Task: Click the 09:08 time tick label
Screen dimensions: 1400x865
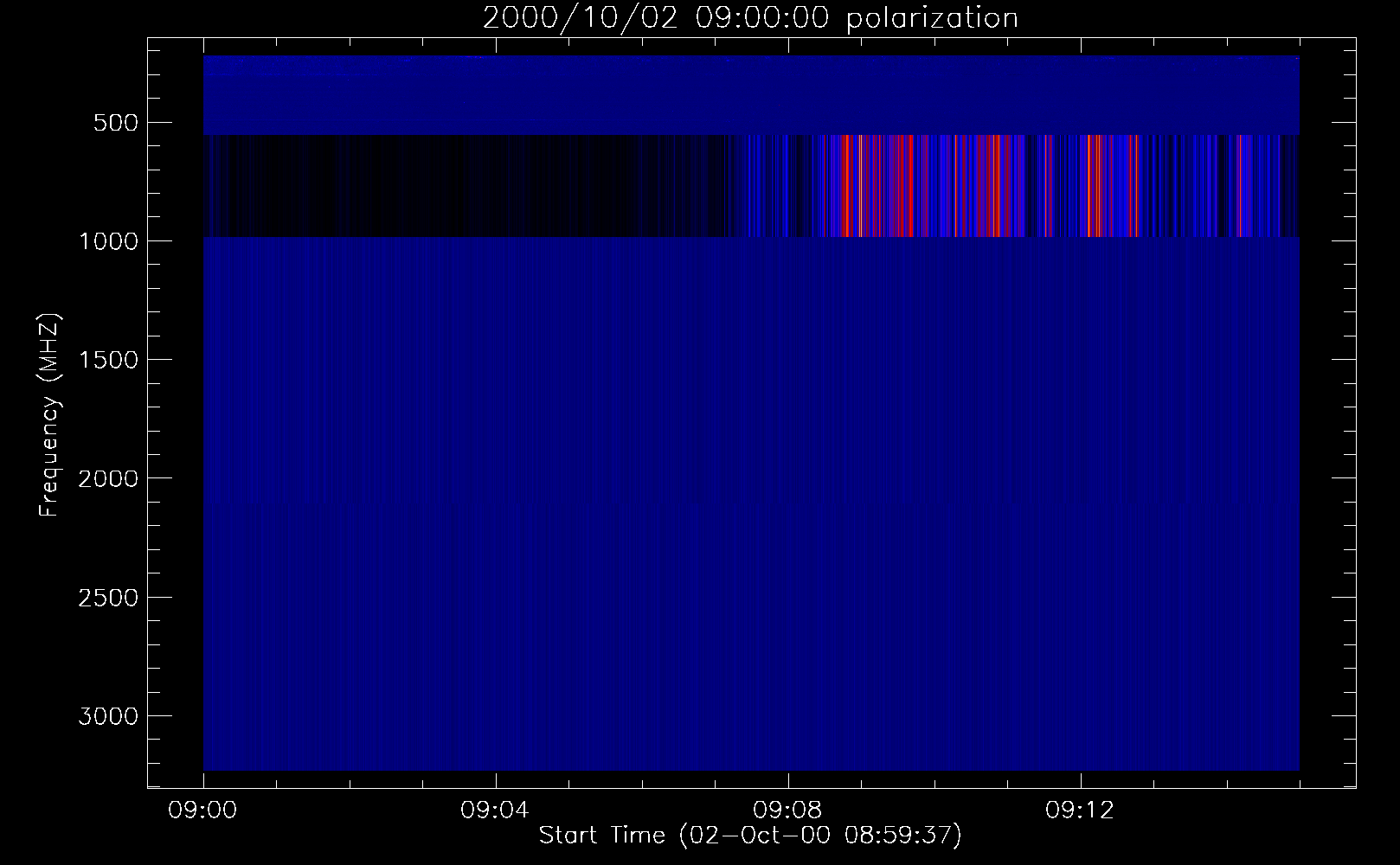Action: tap(788, 811)
